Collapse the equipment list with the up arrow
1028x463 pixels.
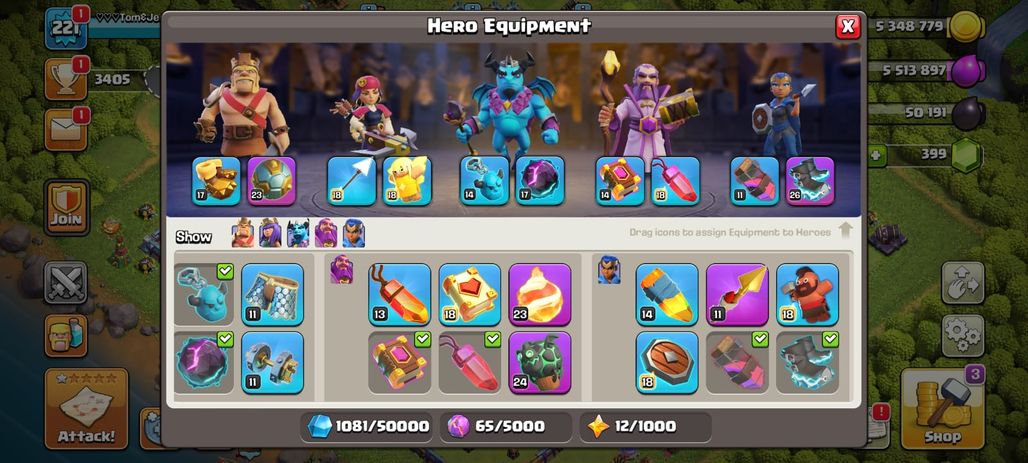(845, 230)
